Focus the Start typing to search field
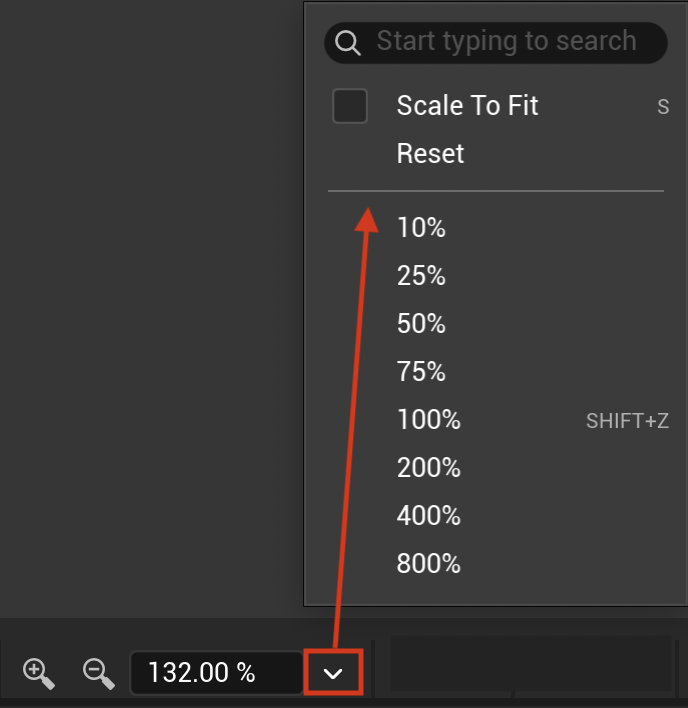 click(x=496, y=43)
